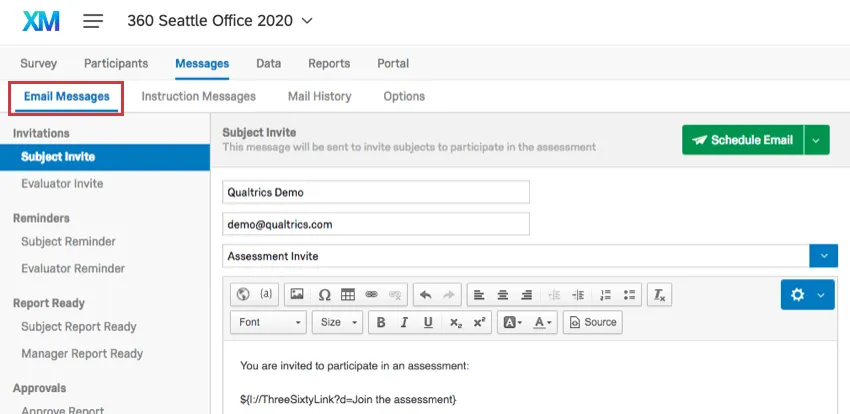Click the insert link icon
Viewport: 850px width, 414px height.
coord(372,295)
